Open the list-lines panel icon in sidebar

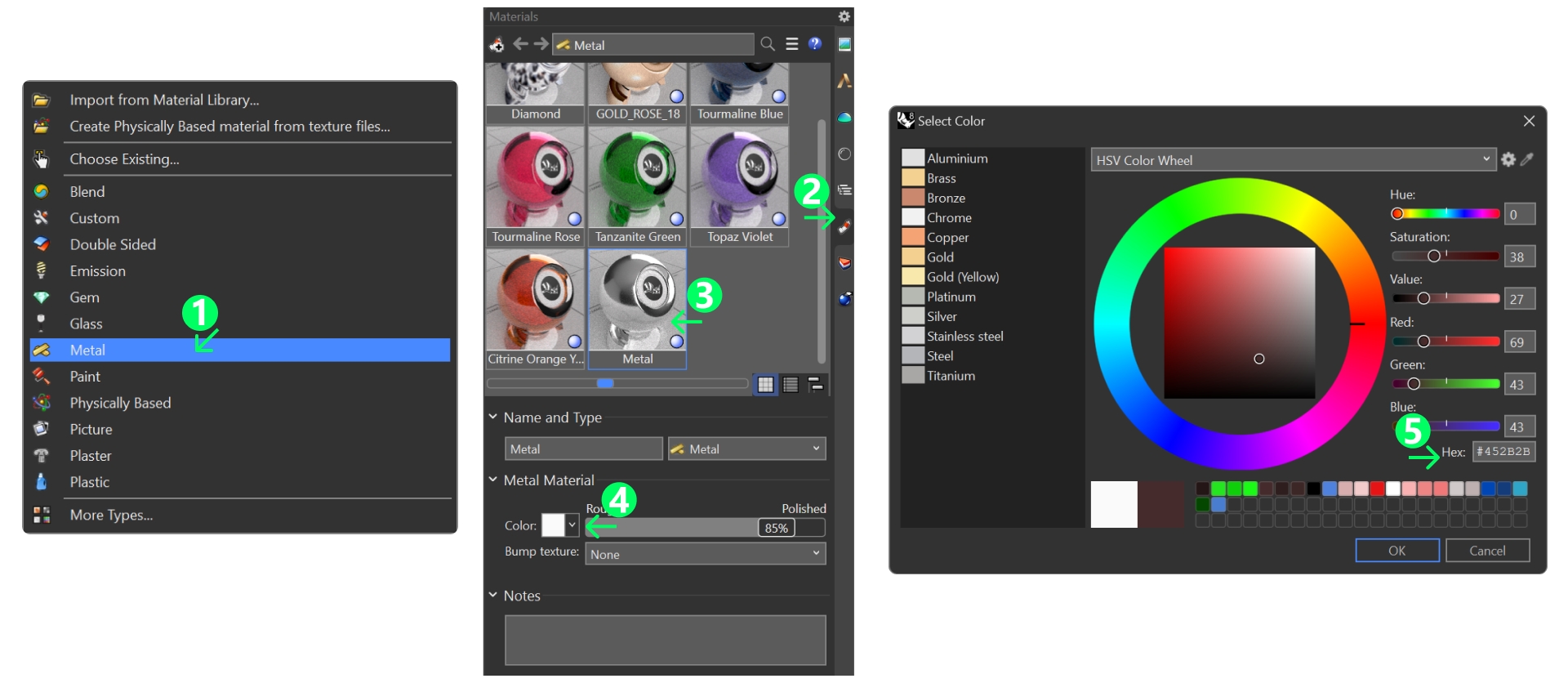coord(844,190)
